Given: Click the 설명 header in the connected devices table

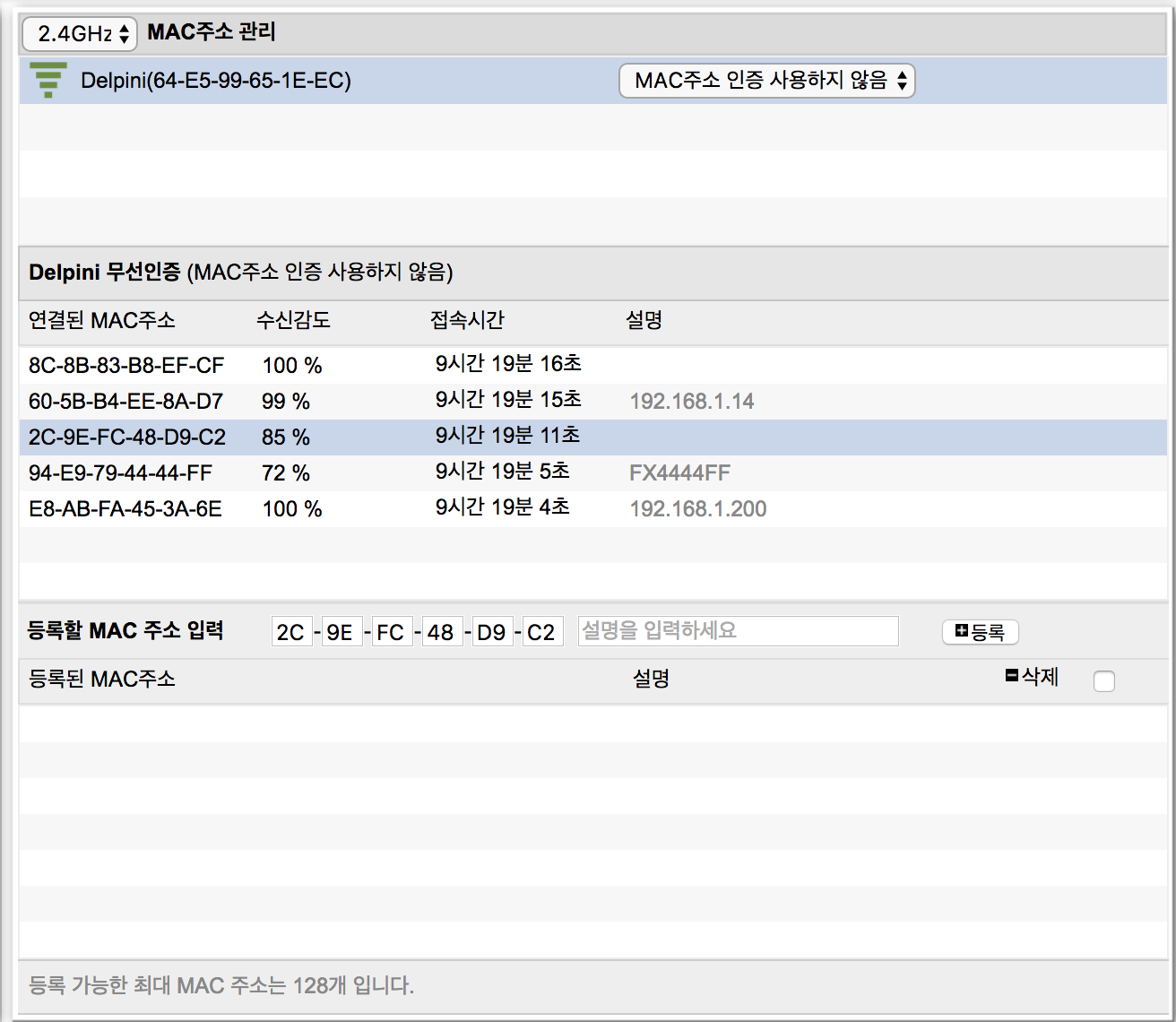Looking at the screenshot, I should point(644,321).
